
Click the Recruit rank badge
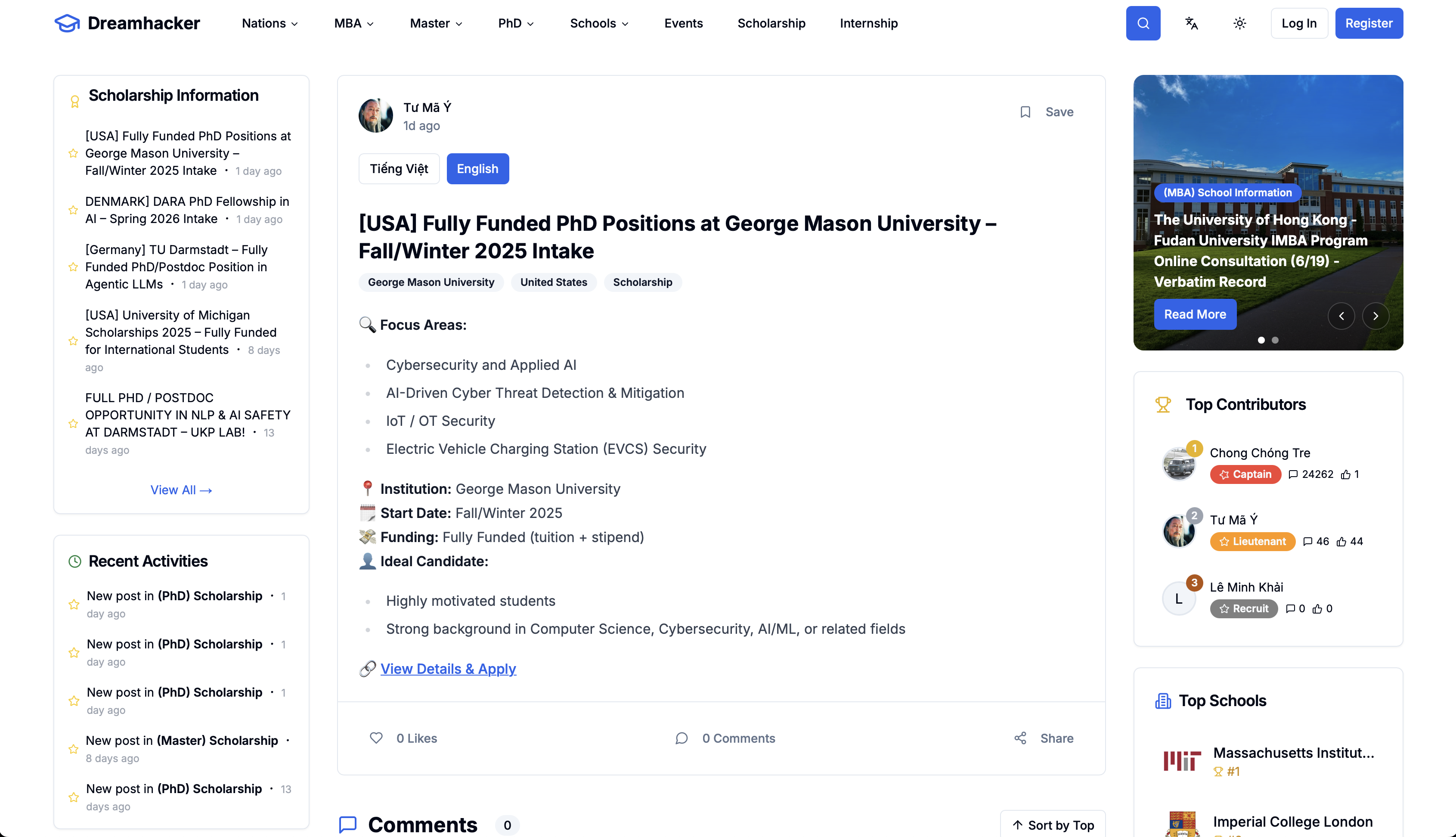[1243, 609]
